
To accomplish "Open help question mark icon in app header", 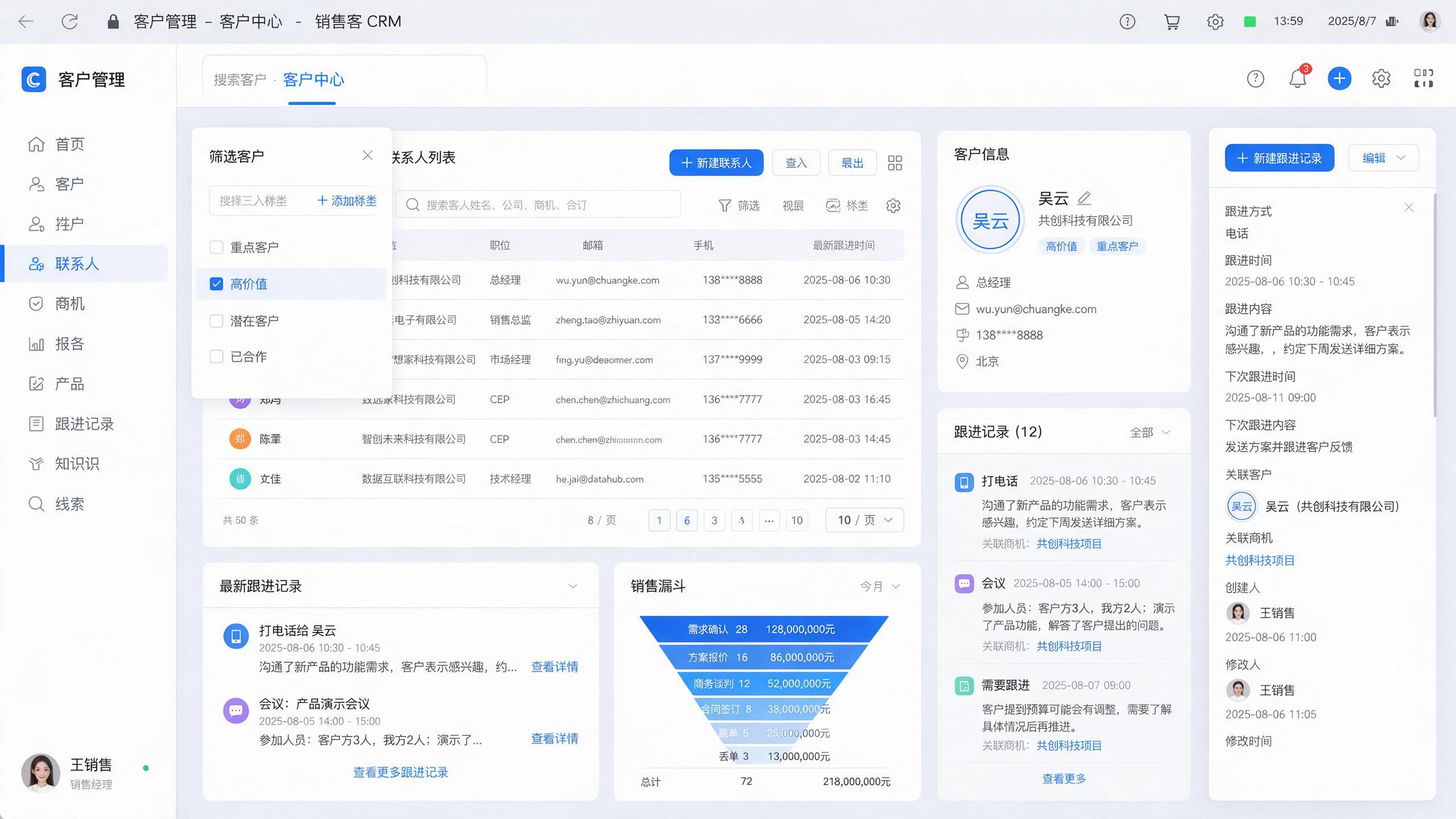I will (1255, 78).
